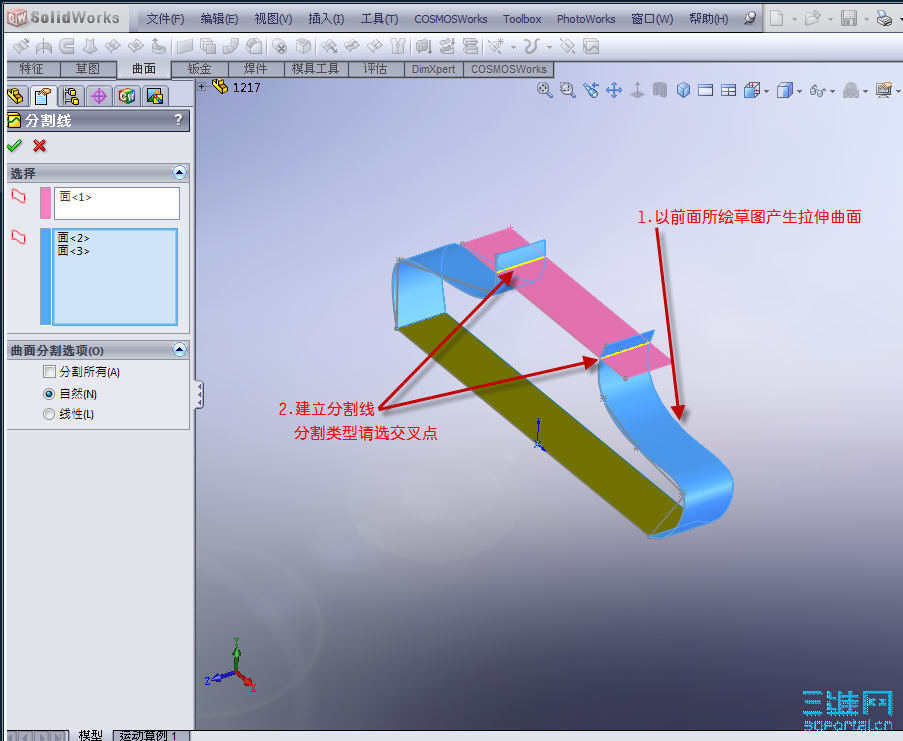
Task: Switch to the 特征 tab
Action: click(32, 69)
